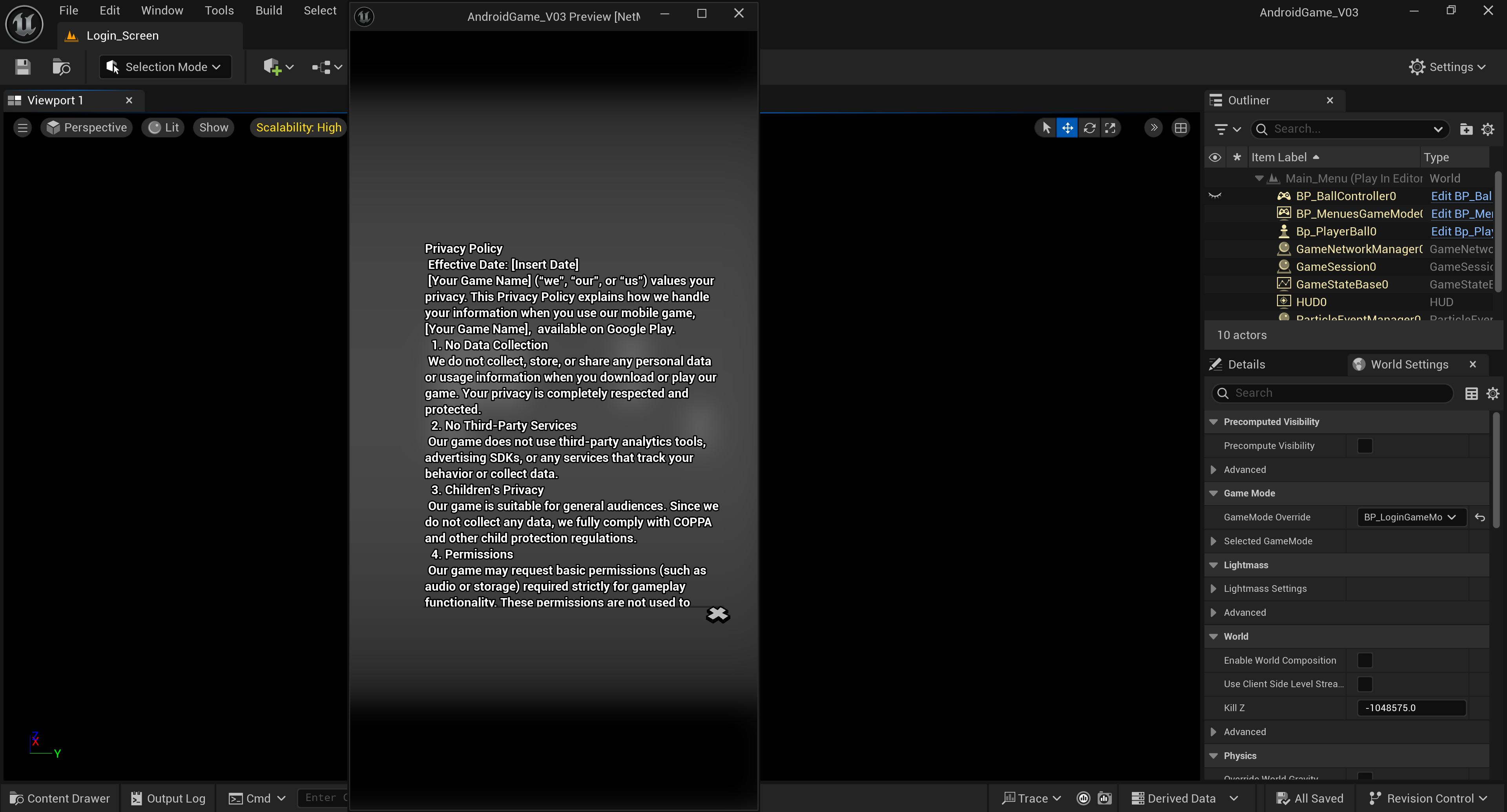1507x812 pixels.
Task: Open the Tools menu
Action: (219, 11)
